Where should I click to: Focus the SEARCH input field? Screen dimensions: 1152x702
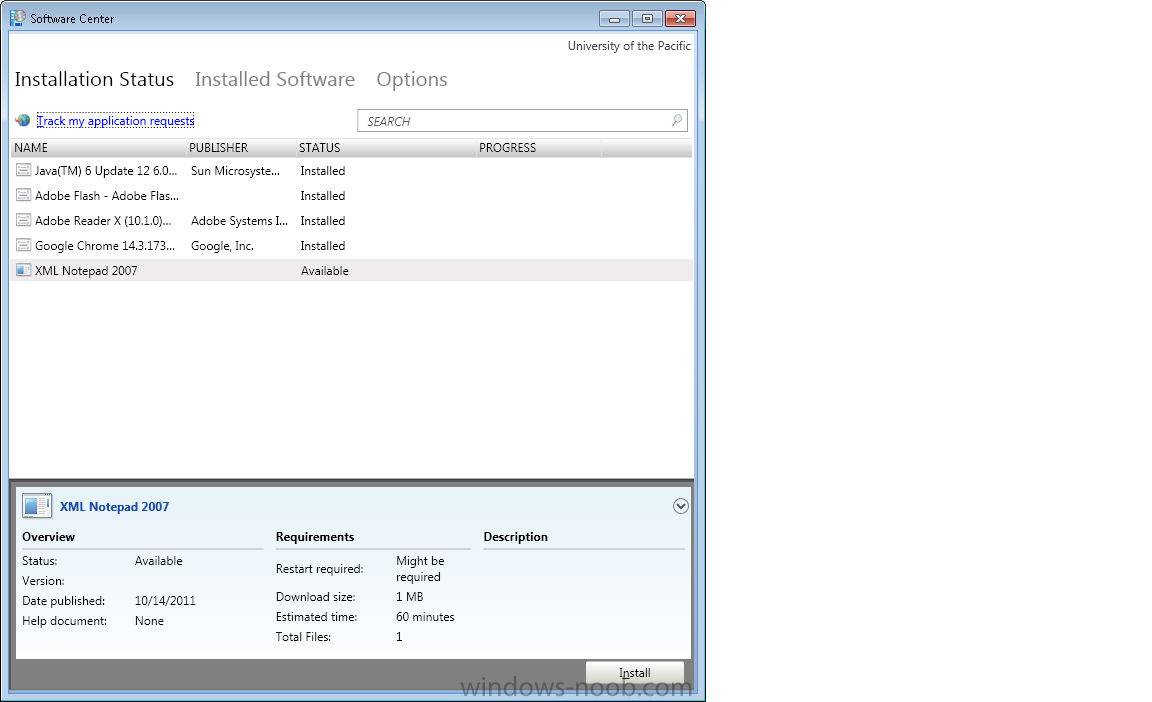click(522, 120)
